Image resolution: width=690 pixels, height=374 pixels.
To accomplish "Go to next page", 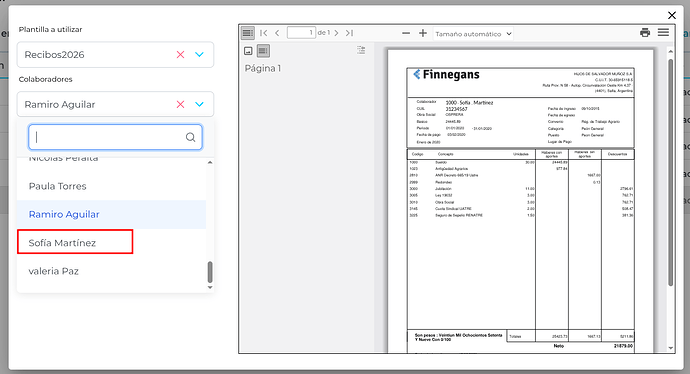I will tap(336, 33).
